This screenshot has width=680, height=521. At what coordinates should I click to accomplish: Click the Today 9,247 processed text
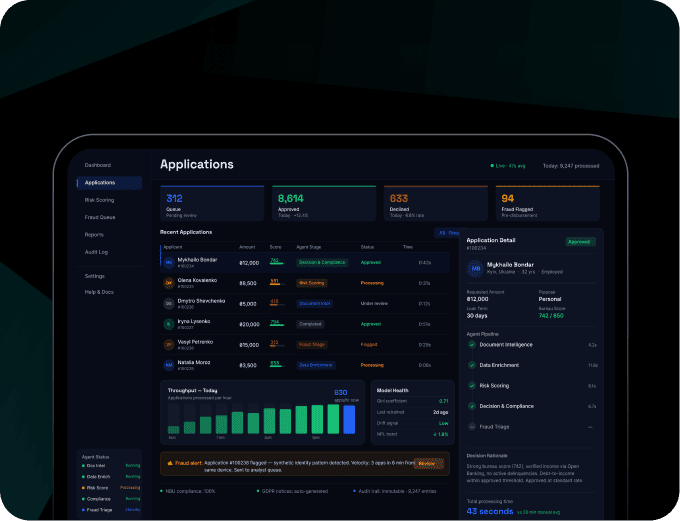tap(571, 166)
